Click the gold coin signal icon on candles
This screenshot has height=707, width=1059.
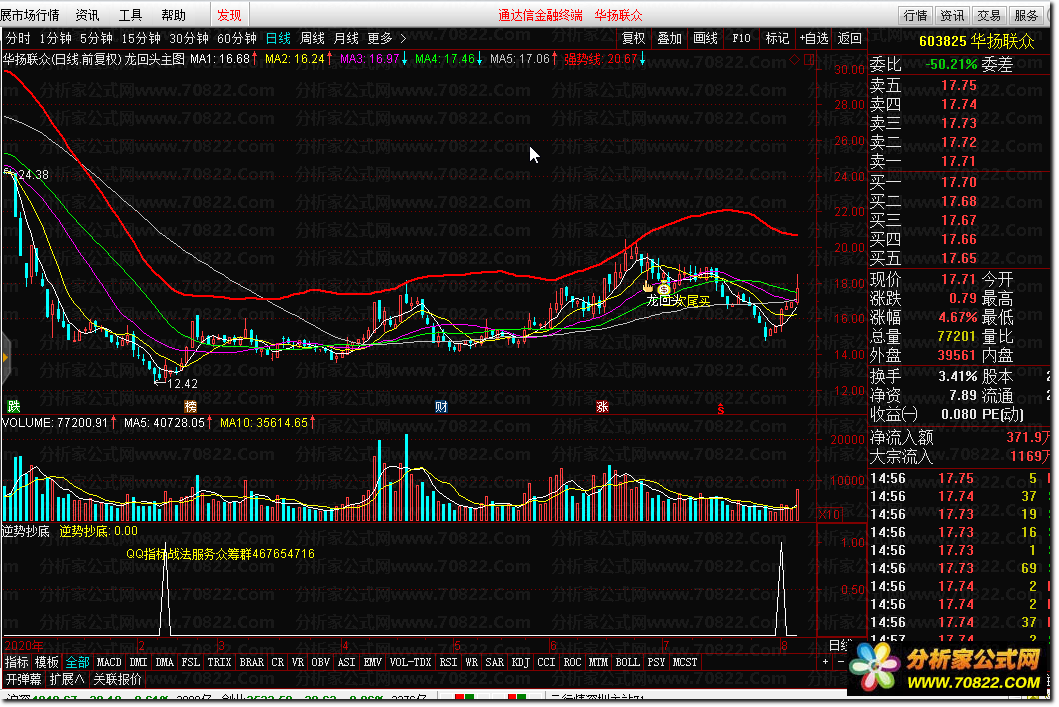coord(664,288)
